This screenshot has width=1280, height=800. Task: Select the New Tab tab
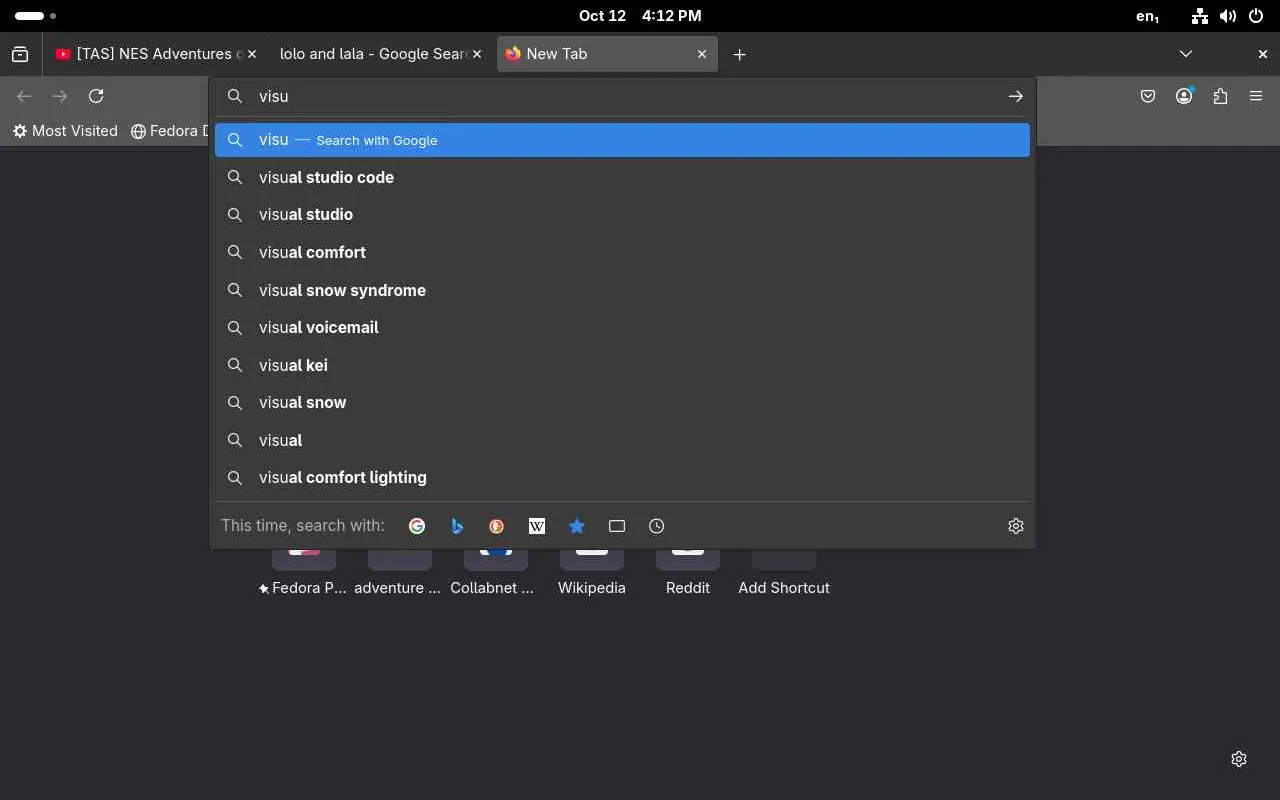click(x=607, y=54)
